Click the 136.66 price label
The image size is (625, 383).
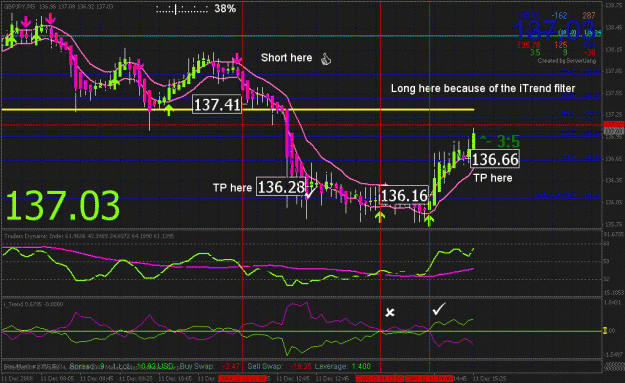click(495, 159)
